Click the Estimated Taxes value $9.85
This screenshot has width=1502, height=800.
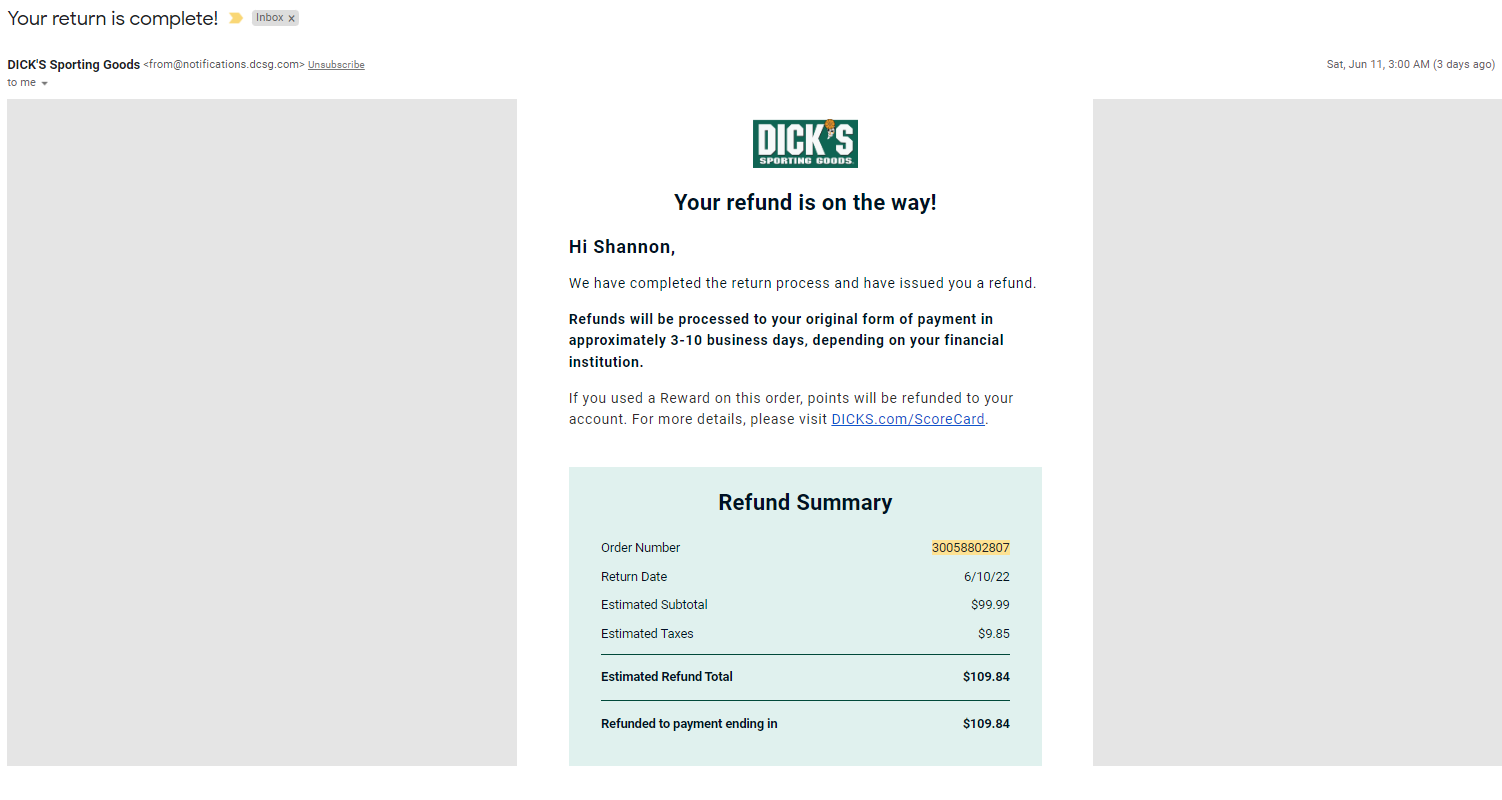pos(994,634)
